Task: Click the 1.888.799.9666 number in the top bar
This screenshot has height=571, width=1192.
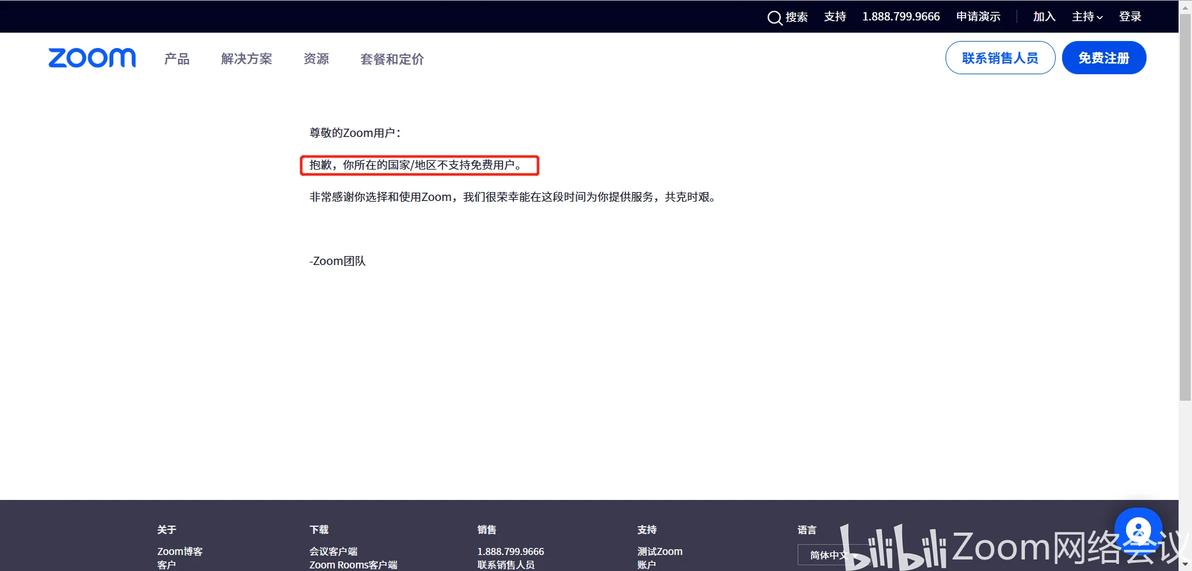Action: point(901,17)
